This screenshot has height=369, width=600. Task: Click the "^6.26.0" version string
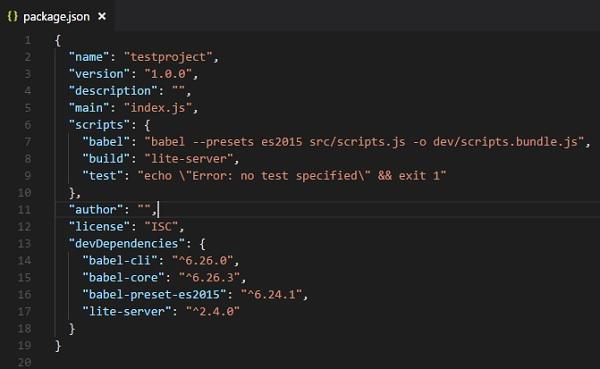(202, 261)
